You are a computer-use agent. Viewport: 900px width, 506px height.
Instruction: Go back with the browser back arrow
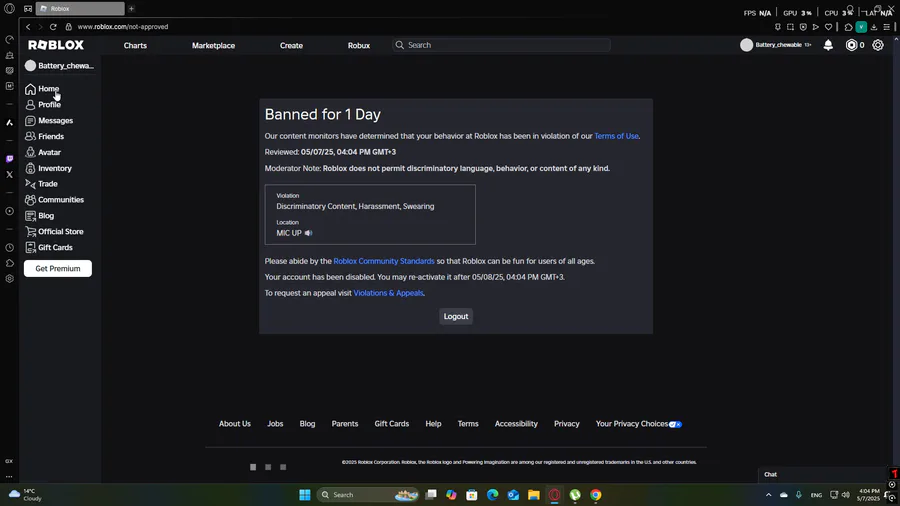tap(28, 26)
